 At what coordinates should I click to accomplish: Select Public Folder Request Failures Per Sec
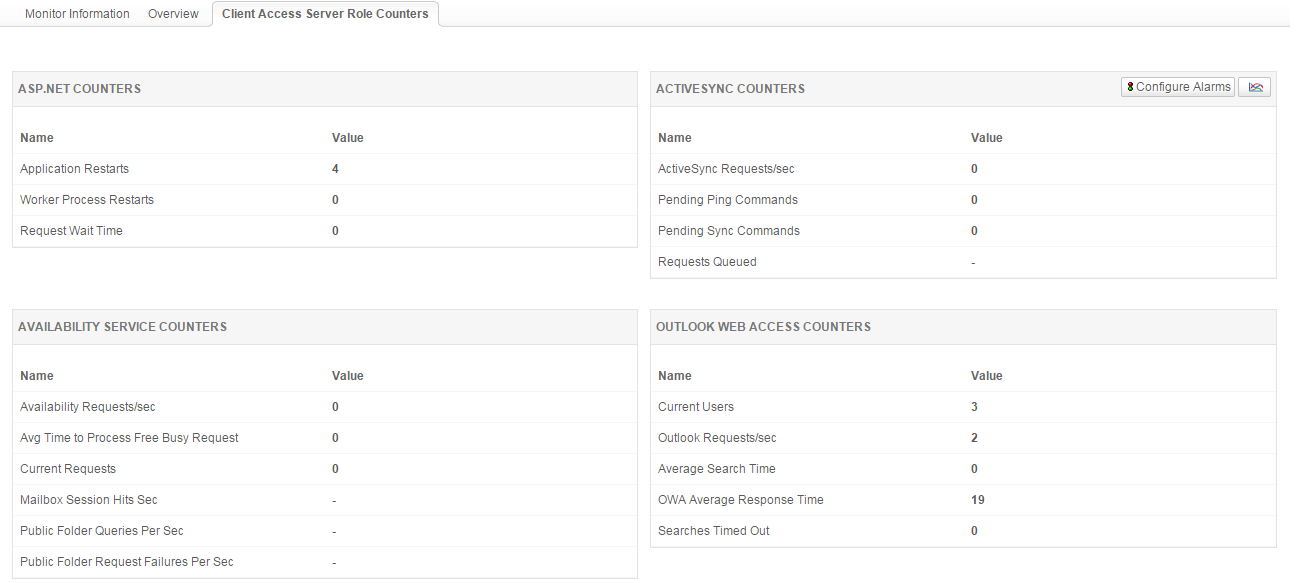(x=127, y=562)
